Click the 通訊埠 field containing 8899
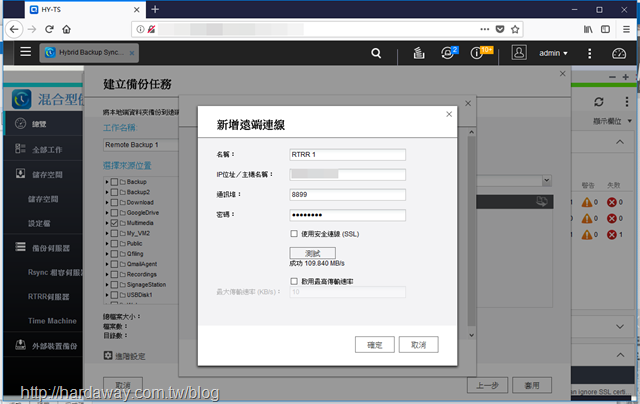The height and width of the screenshot is (404, 640). tap(347, 194)
